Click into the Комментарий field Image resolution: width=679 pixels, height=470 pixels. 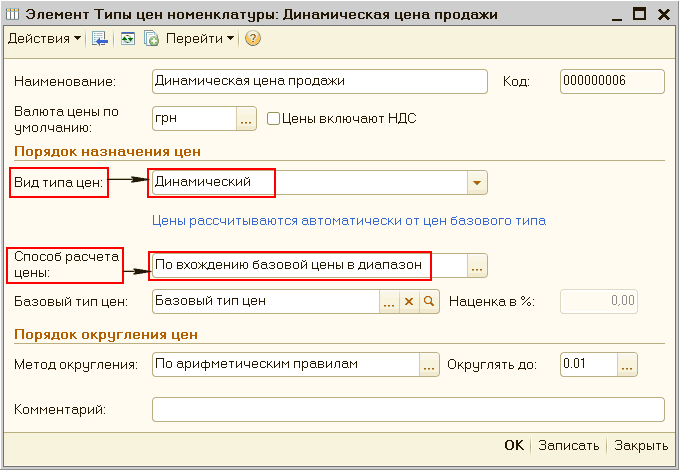coord(407,409)
